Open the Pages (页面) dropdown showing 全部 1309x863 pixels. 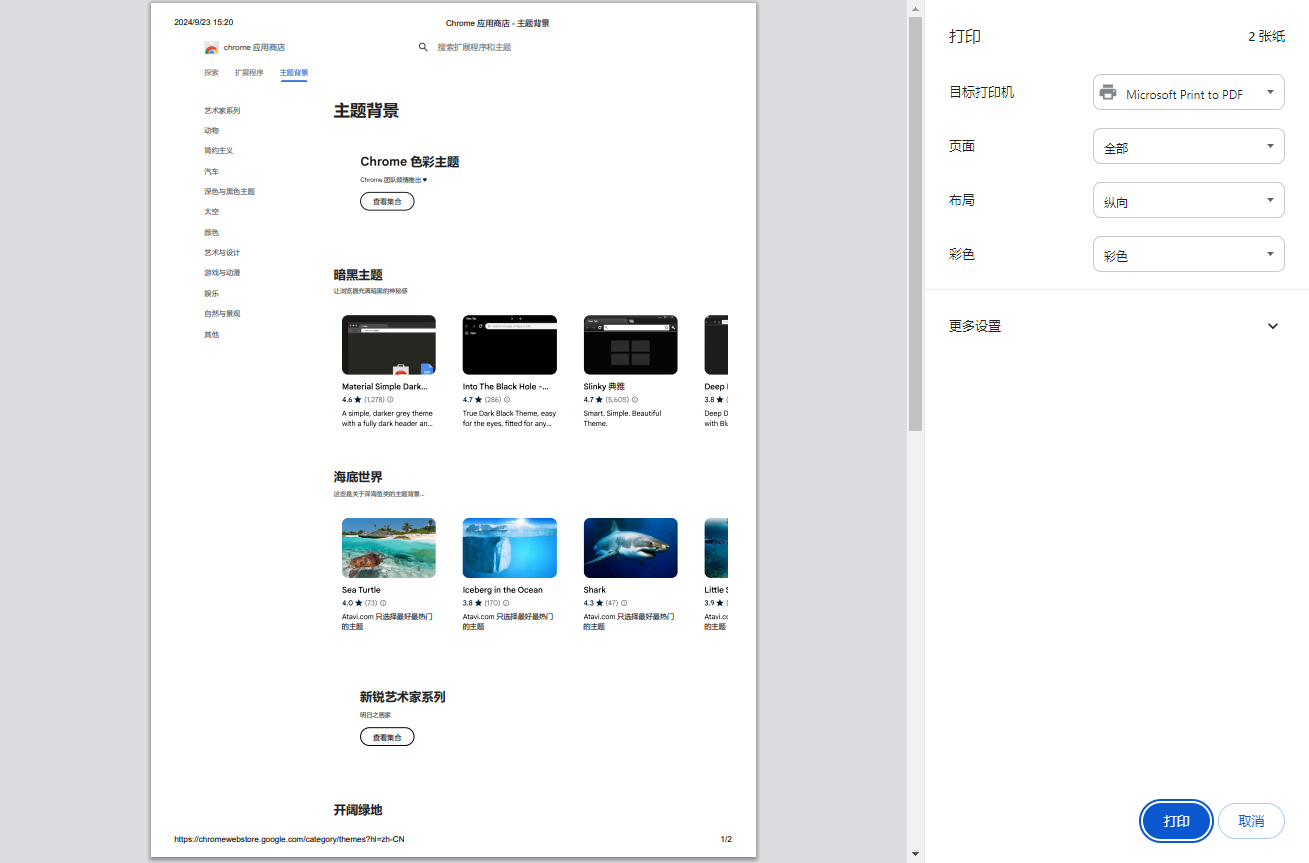(1189, 147)
